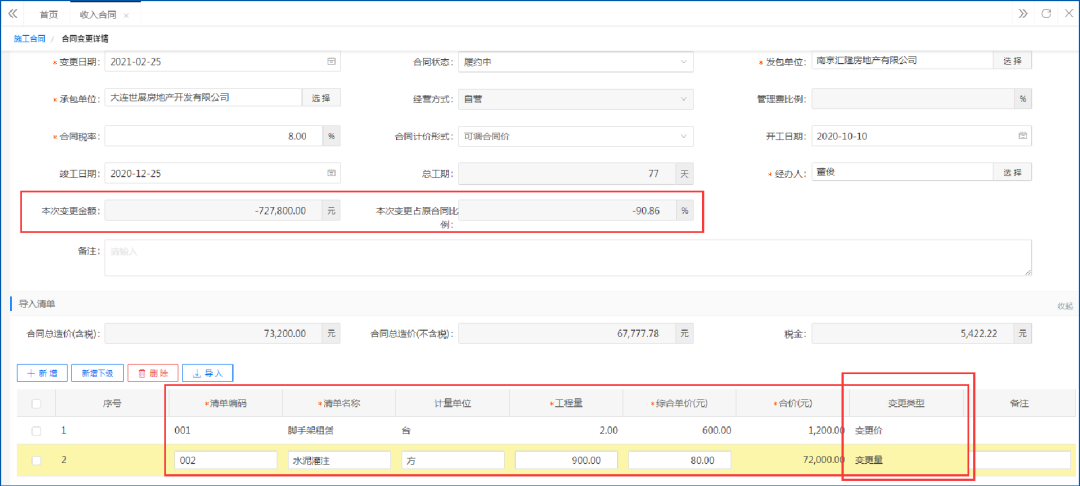Focus the 管理费比例 input field
1080x486 pixels.
pyautogui.click(x=913, y=99)
